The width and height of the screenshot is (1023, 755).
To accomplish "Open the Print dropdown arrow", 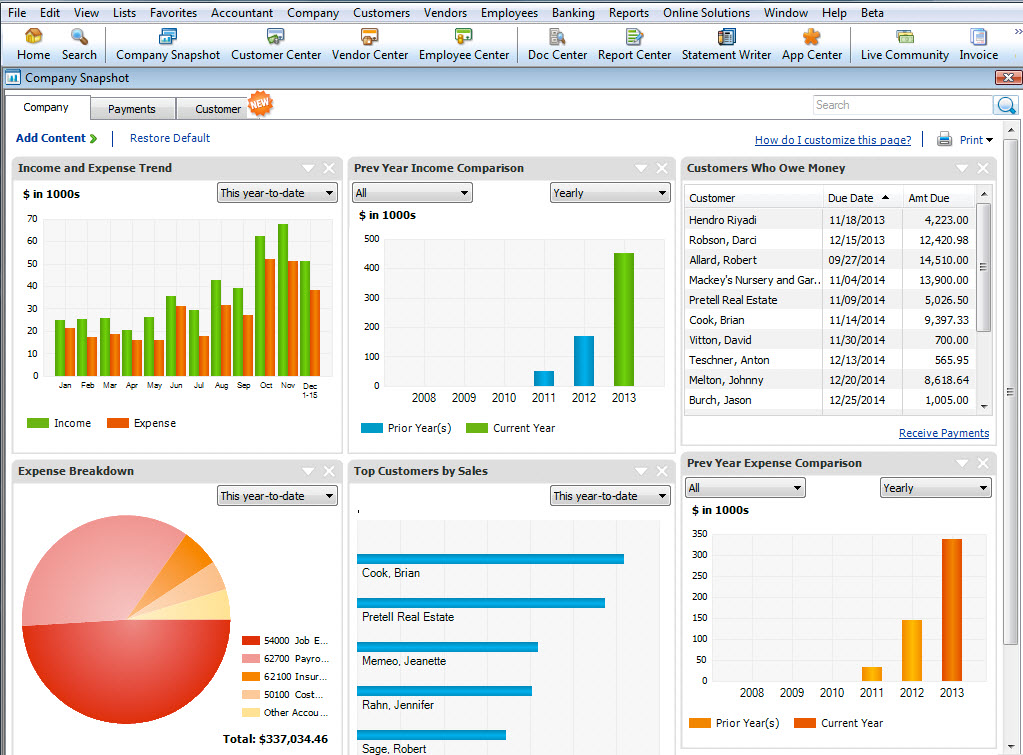I will coord(990,140).
